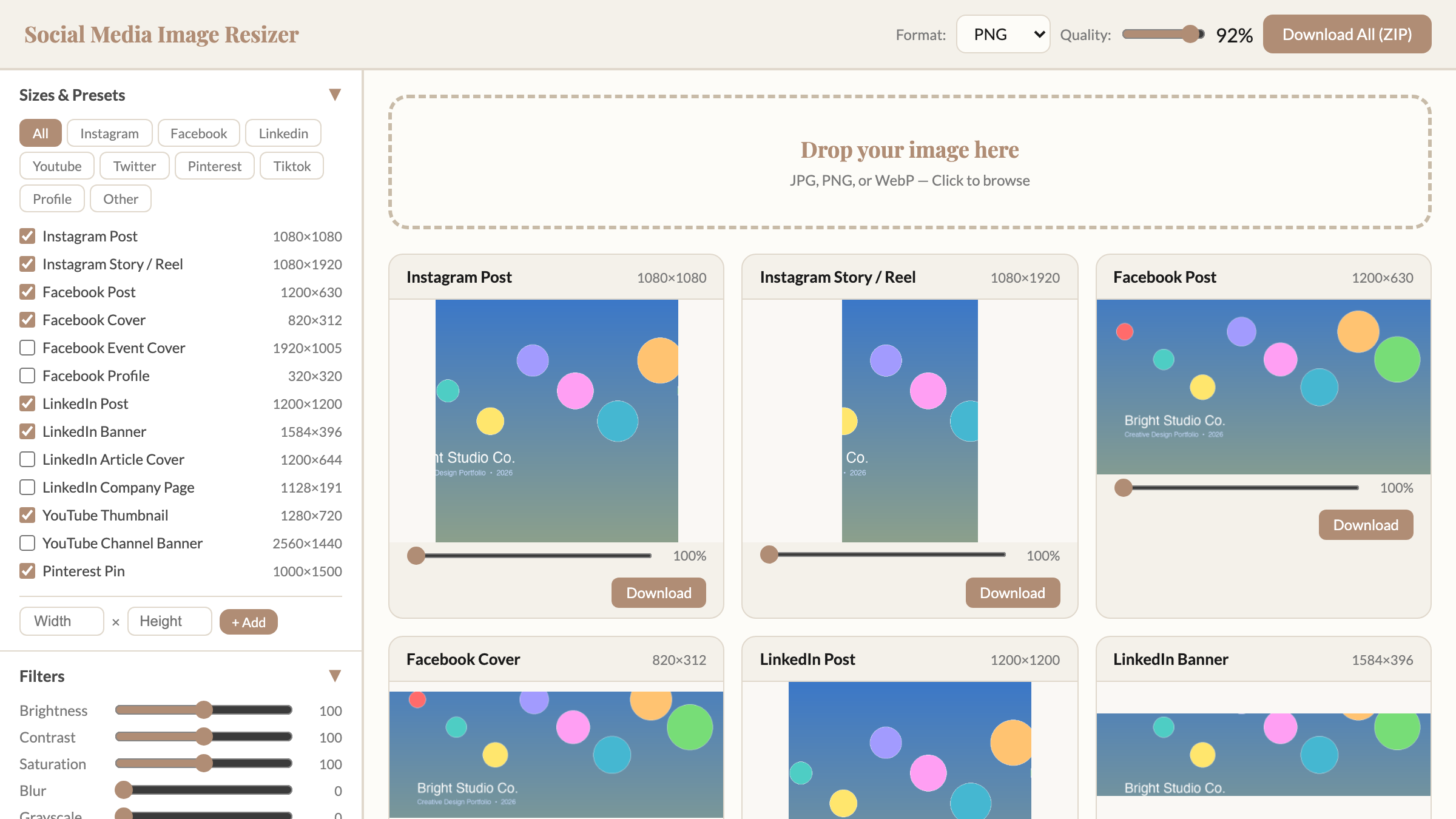The image size is (1456, 819).
Task: Click the drop your image here zone
Action: 910,162
